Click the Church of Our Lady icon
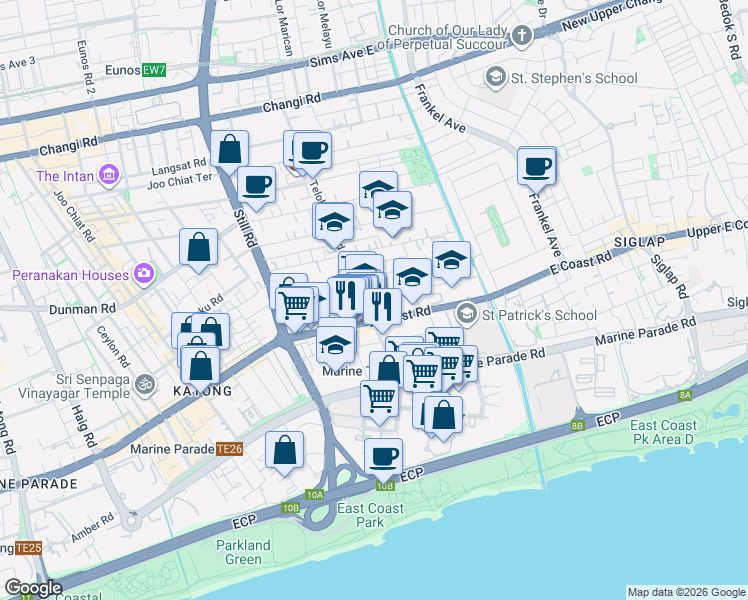The width and height of the screenshot is (748, 600). pyautogui.click(x=522, y=36)
